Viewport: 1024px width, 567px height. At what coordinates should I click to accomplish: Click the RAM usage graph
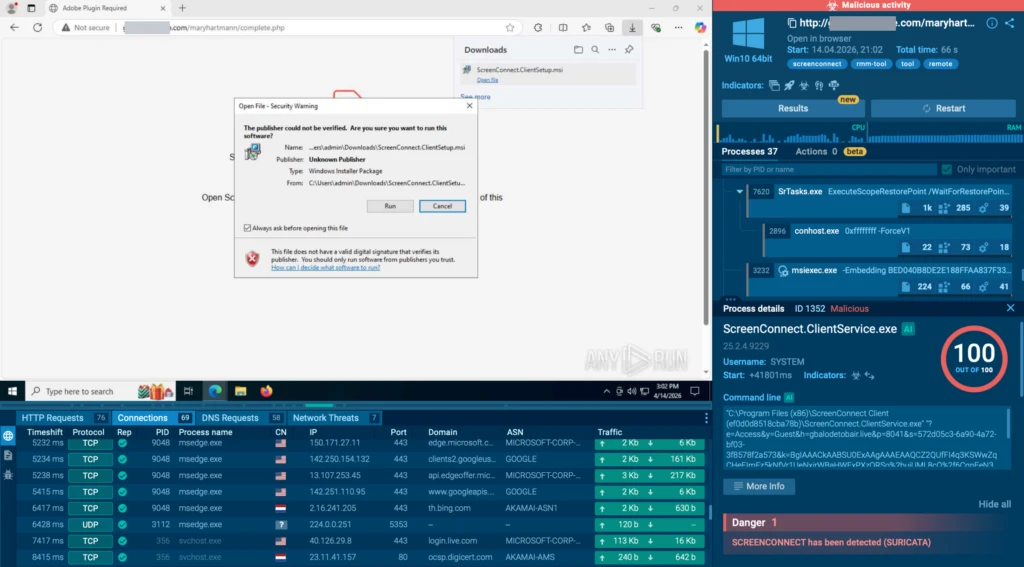(944, 133)
